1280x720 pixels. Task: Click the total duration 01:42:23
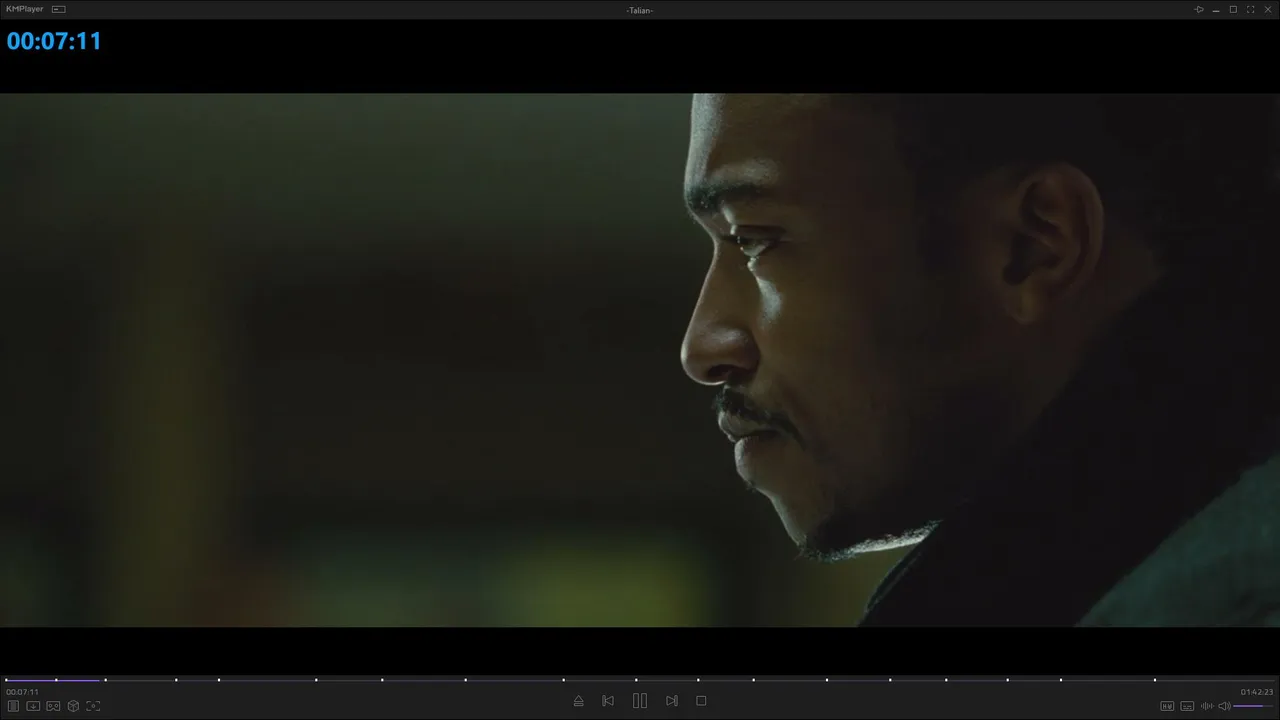coord(1257,692)
